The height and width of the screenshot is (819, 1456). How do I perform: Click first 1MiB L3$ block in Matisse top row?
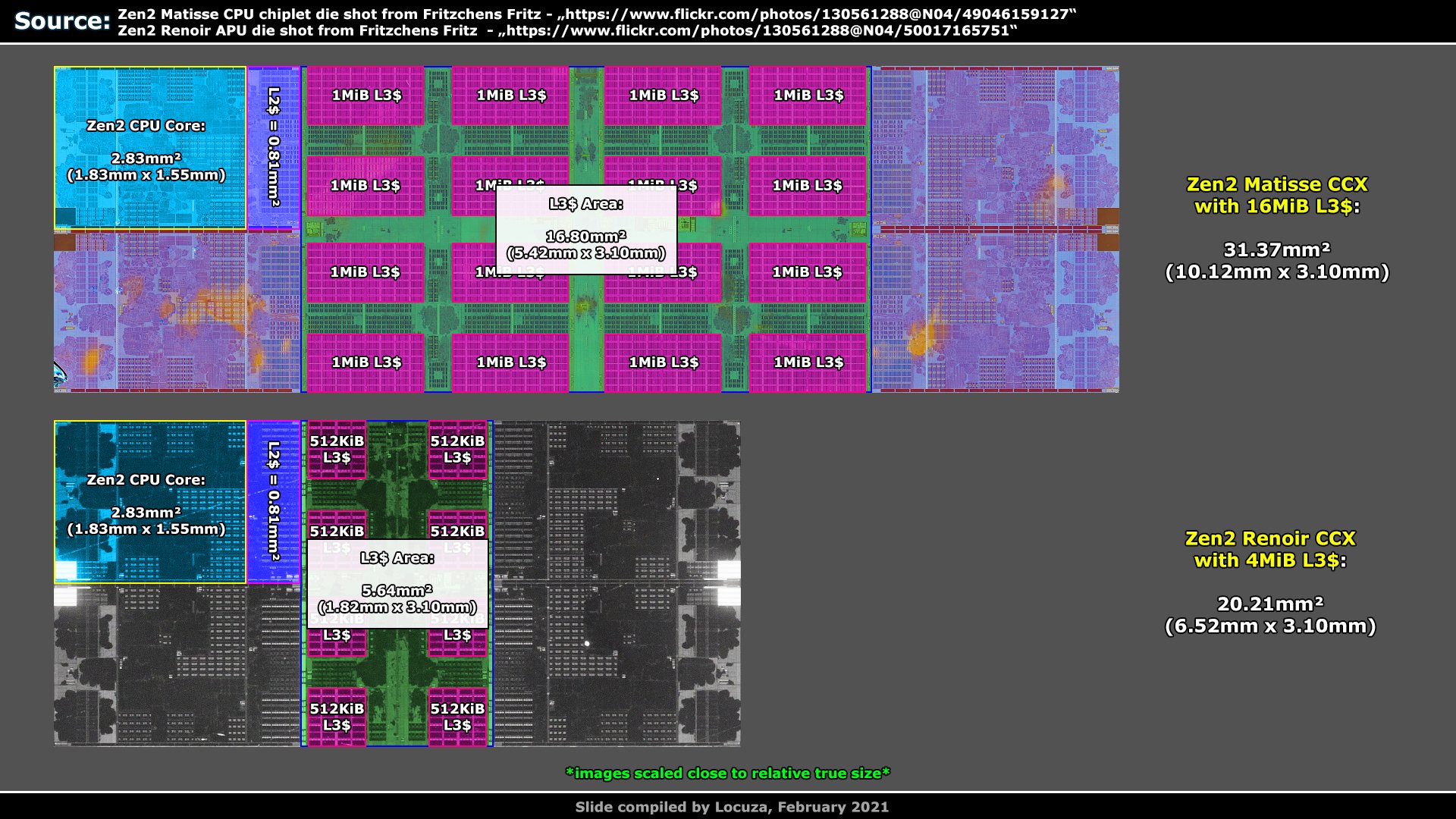[x=366, y=96]
